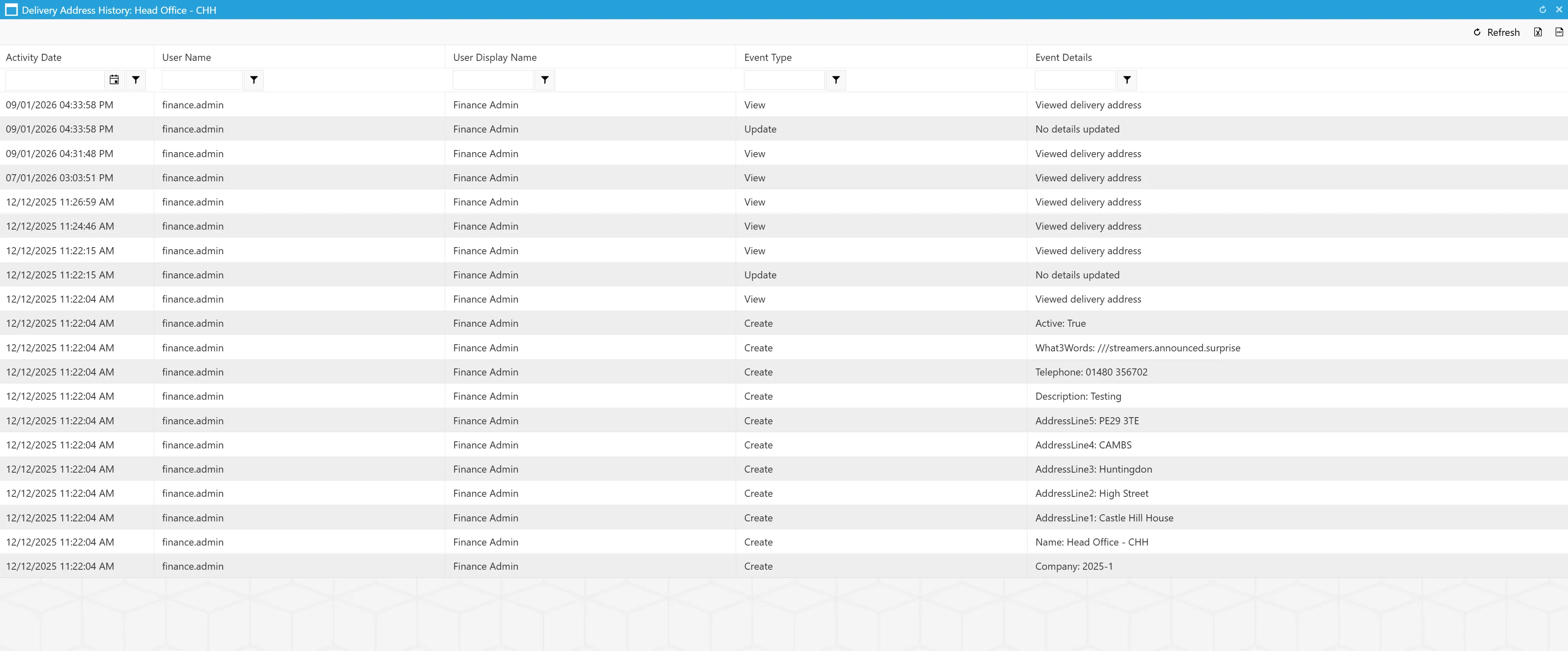Screen dimensions: 1568x651
Task: Click the Event Type filter input
Action: pos(784,80)
